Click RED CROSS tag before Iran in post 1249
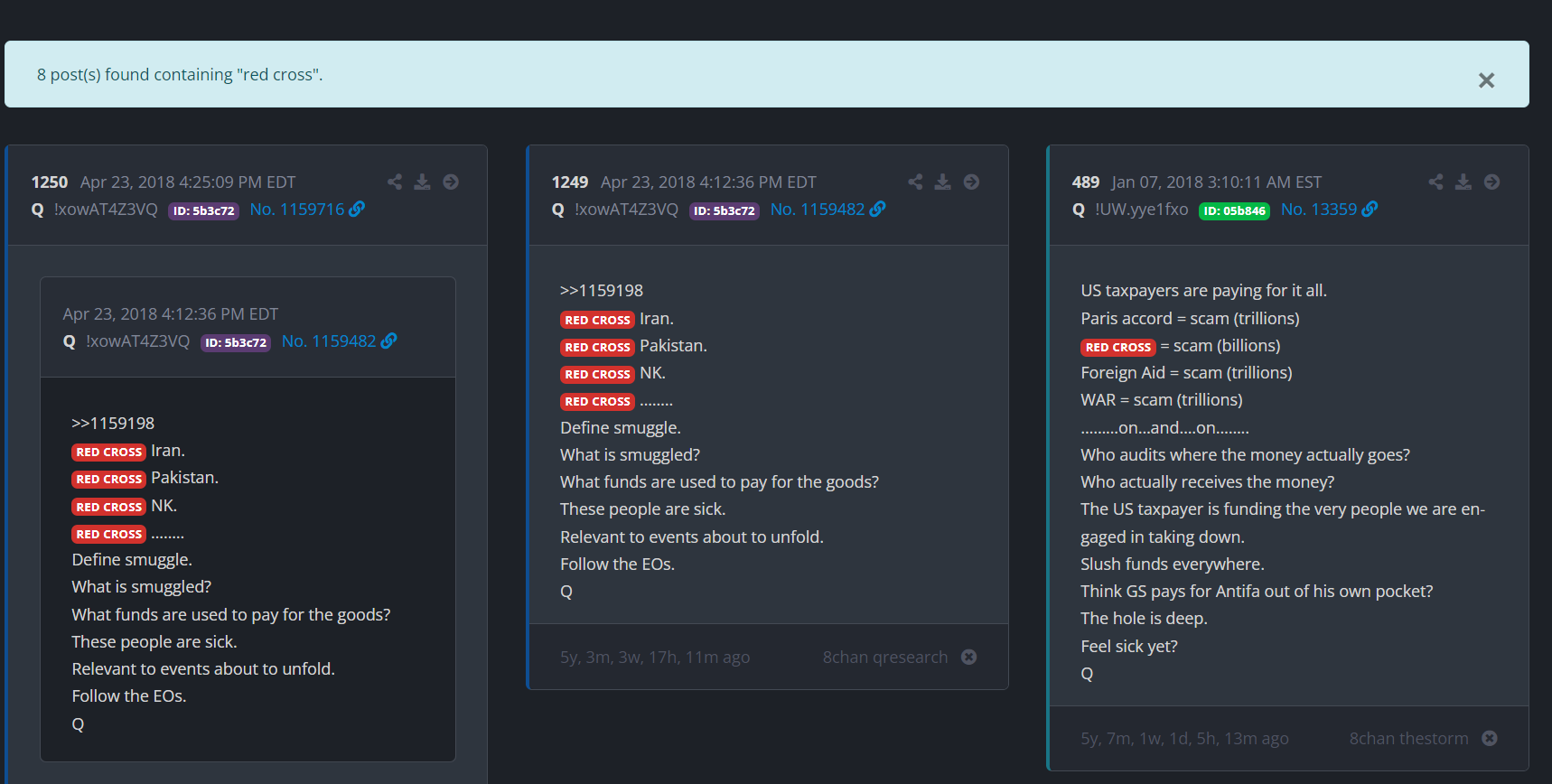This screenshot has height=784, width=1552. [x=597, y=320]
